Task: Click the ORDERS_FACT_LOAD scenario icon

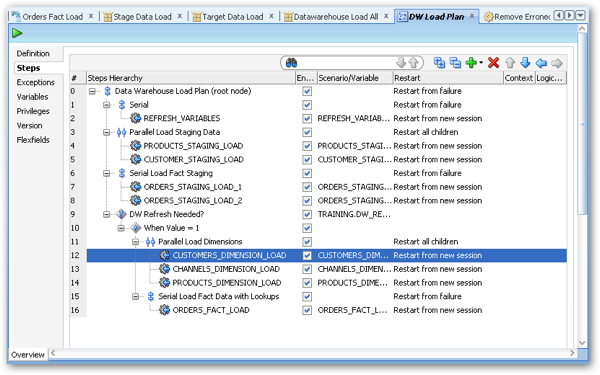Action: click(x=165, y=310)
